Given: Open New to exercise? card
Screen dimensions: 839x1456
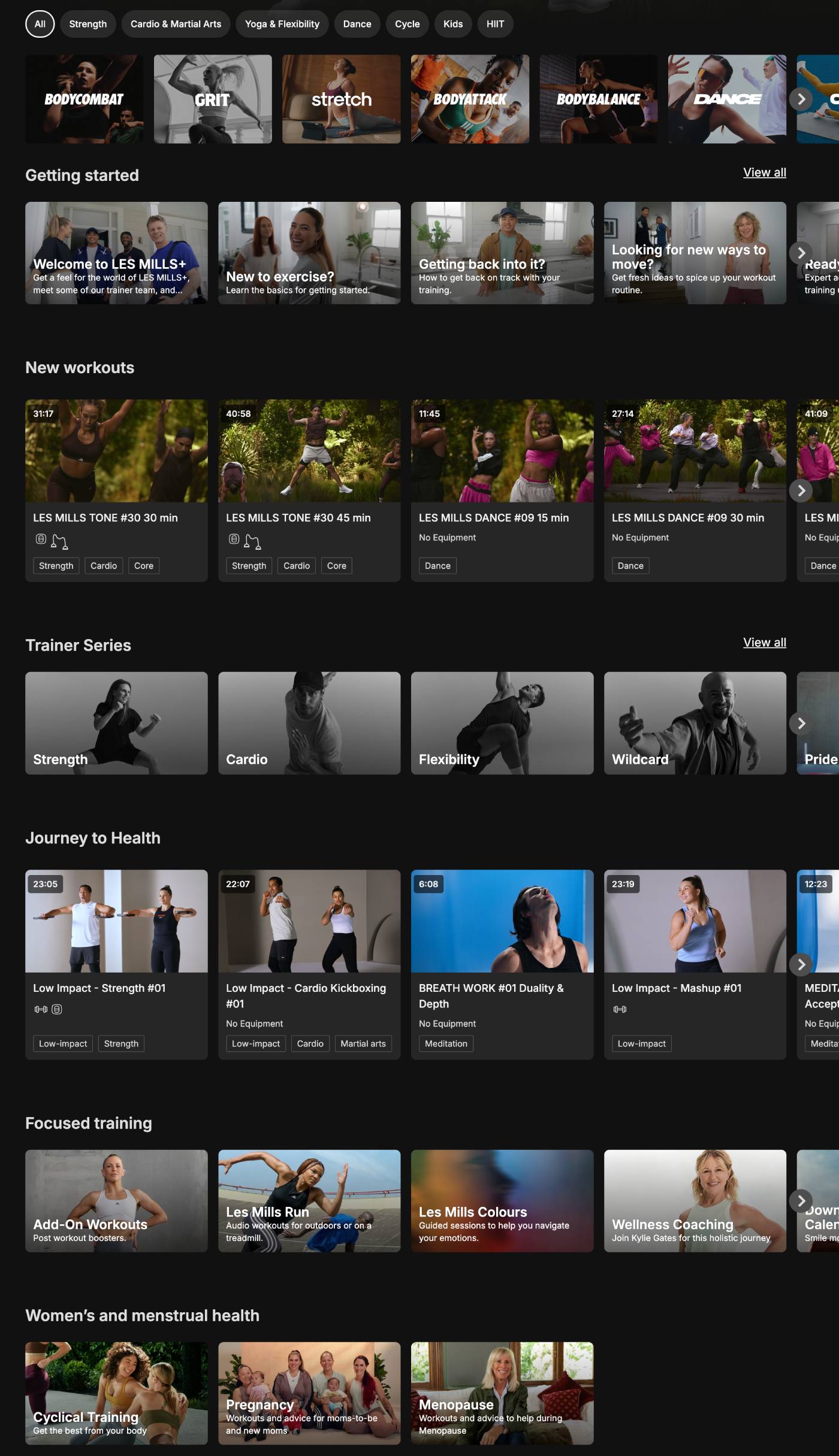Looking at the screenshot, I should pos(309,253).
